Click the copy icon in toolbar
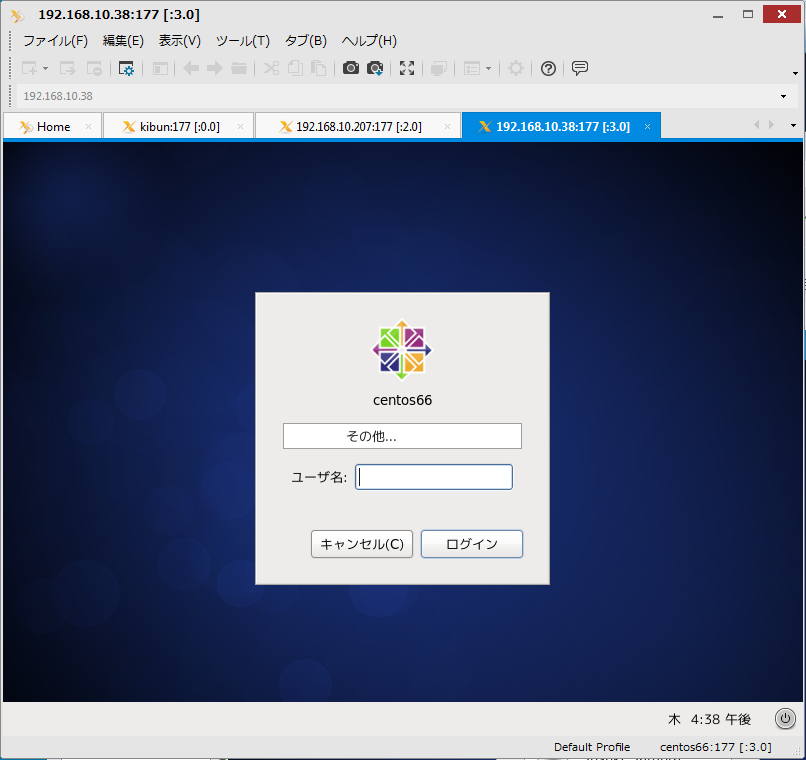806x760 pixels. (x=295, y=68)
